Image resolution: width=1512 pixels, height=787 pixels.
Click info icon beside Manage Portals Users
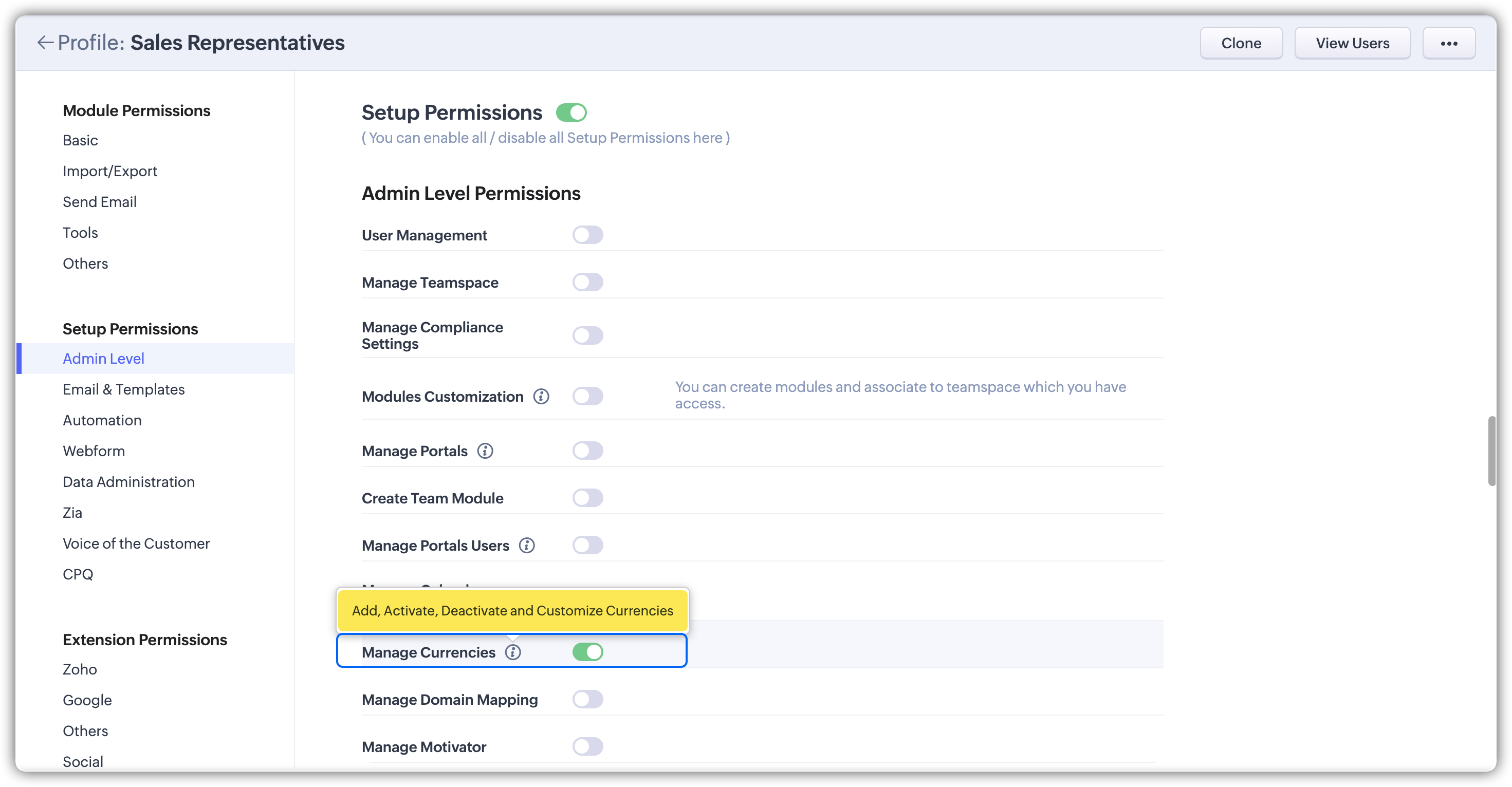pyautogui.click(x=526, y=546)
